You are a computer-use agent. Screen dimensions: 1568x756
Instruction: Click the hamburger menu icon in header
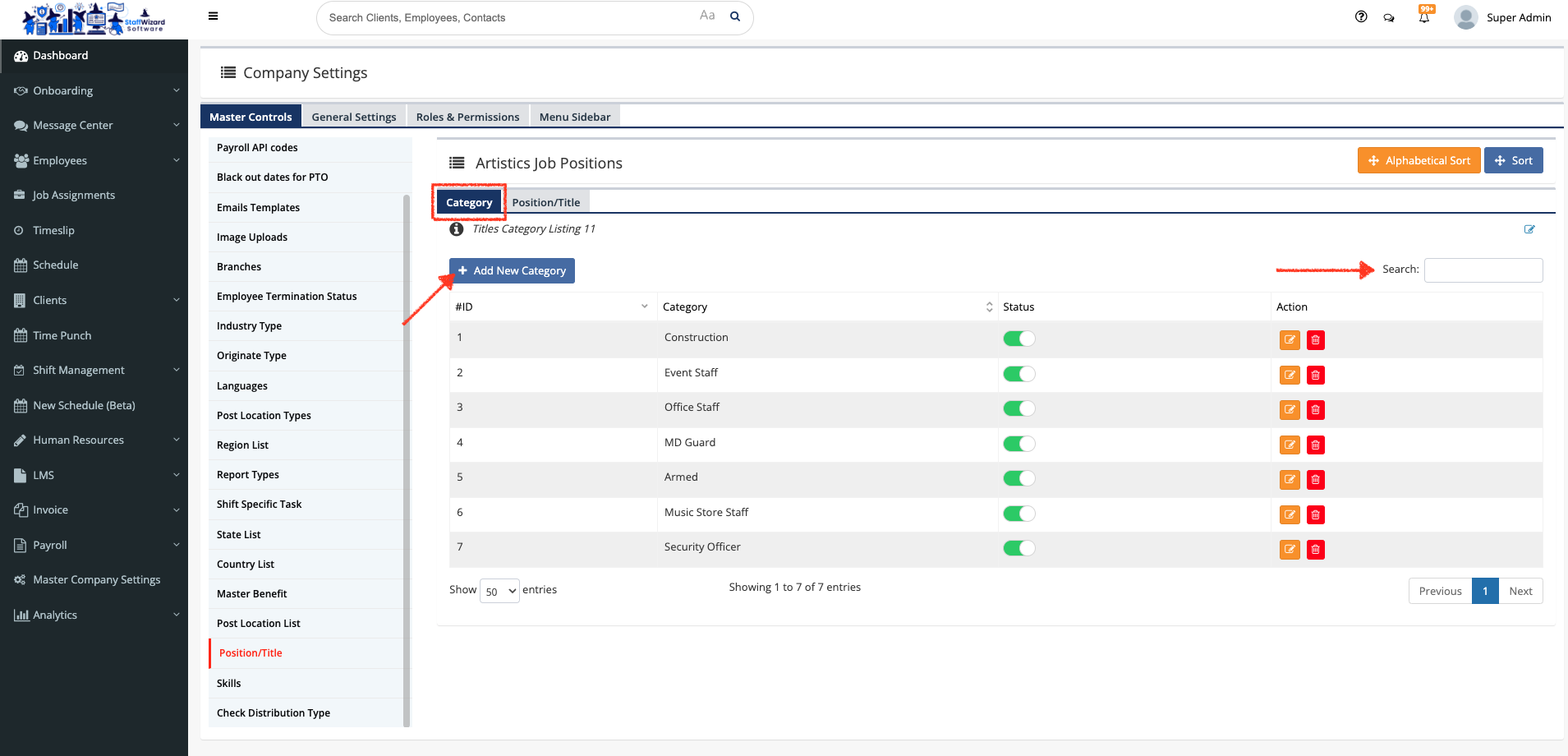tap(213, 16)
